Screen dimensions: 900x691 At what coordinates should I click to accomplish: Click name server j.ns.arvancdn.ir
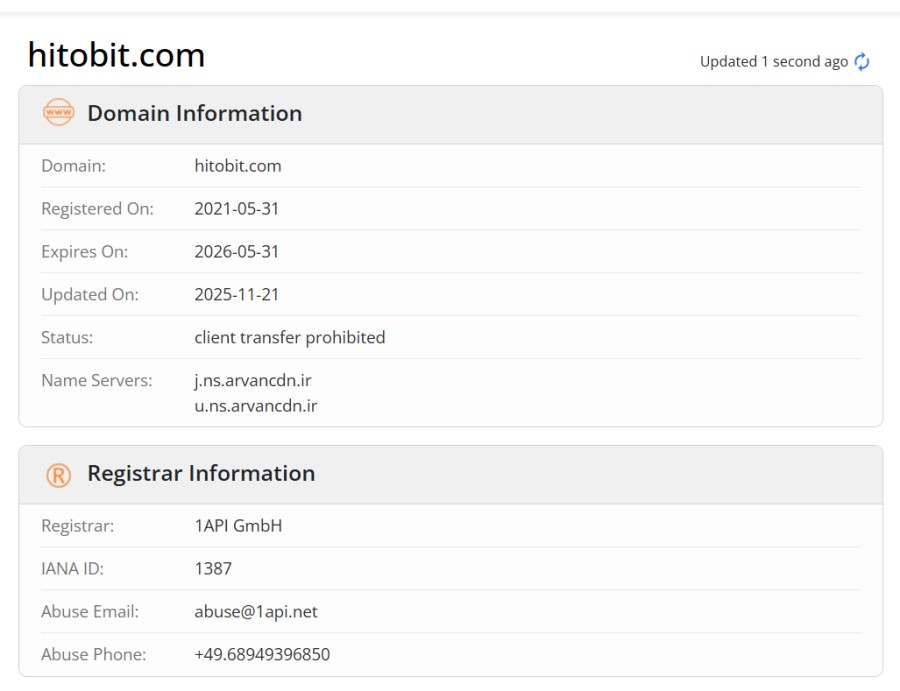pyautogui.click(x=253, y=381)
